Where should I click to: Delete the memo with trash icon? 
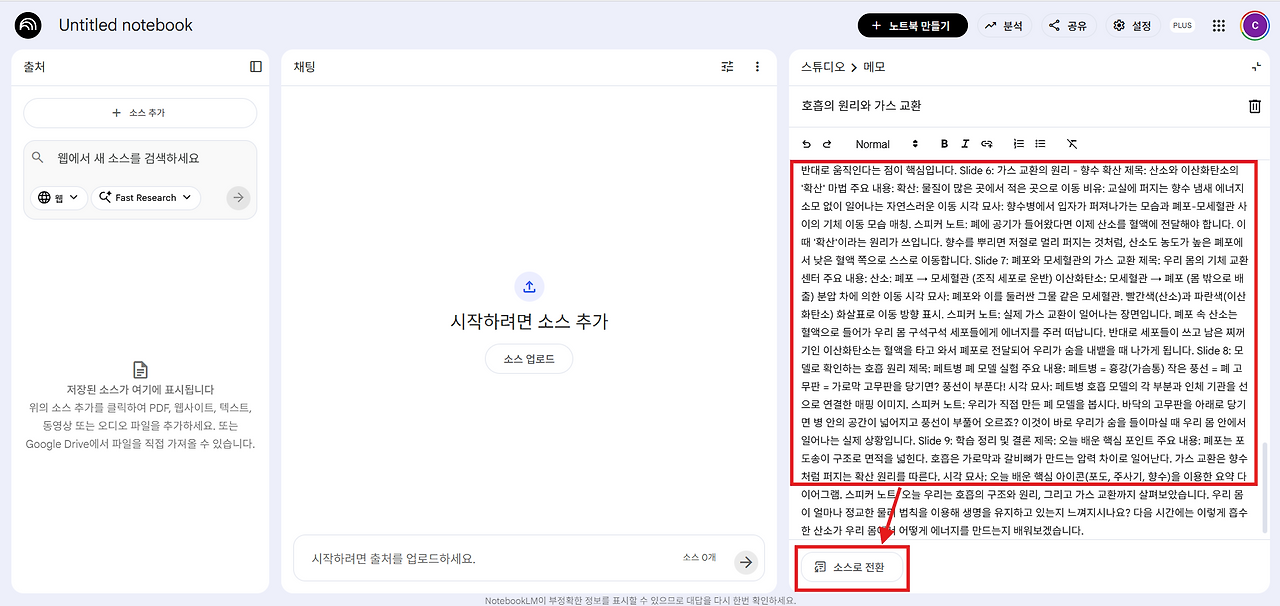click(x=1255, y=106)
